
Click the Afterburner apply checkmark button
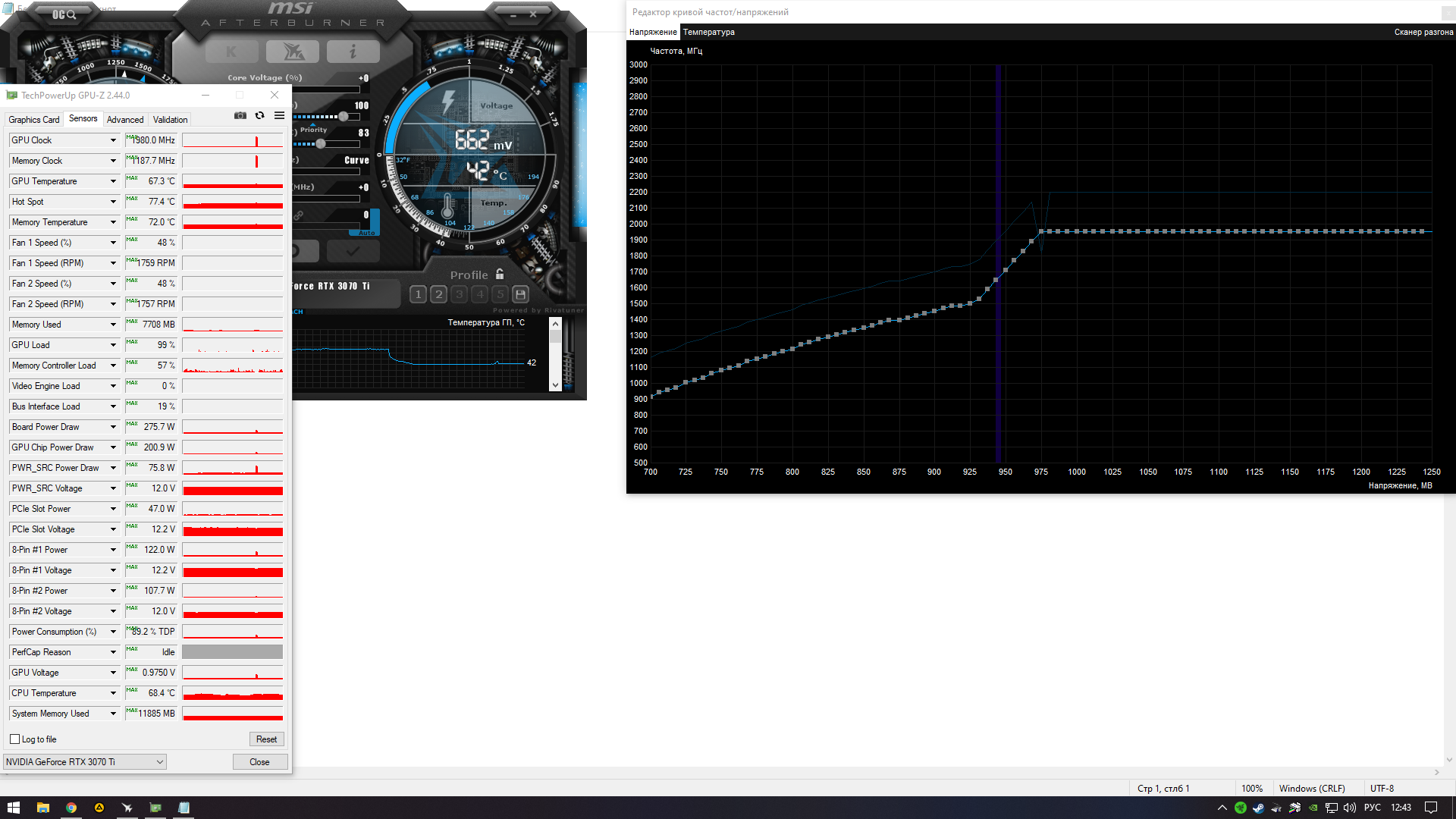[x=353, y=250]
